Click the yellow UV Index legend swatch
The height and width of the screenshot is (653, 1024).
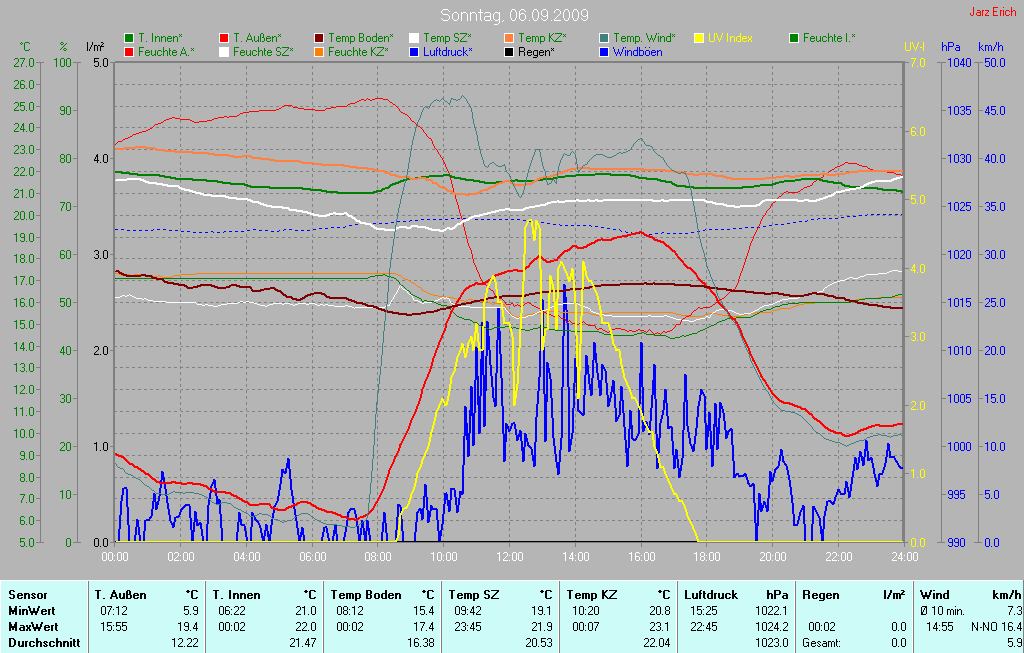point(699,39)
